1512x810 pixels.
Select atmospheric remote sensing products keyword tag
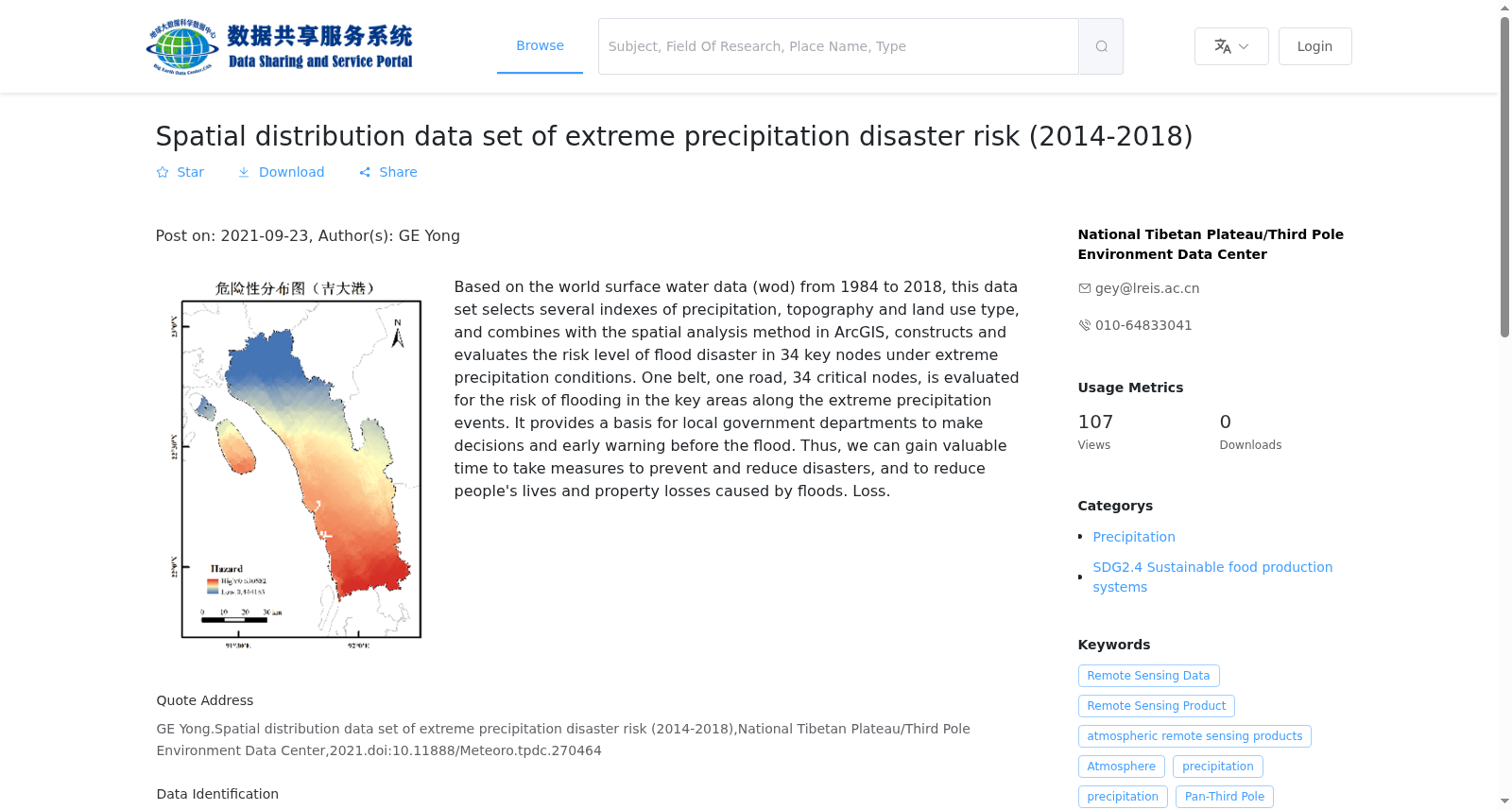click(1194, 736)
